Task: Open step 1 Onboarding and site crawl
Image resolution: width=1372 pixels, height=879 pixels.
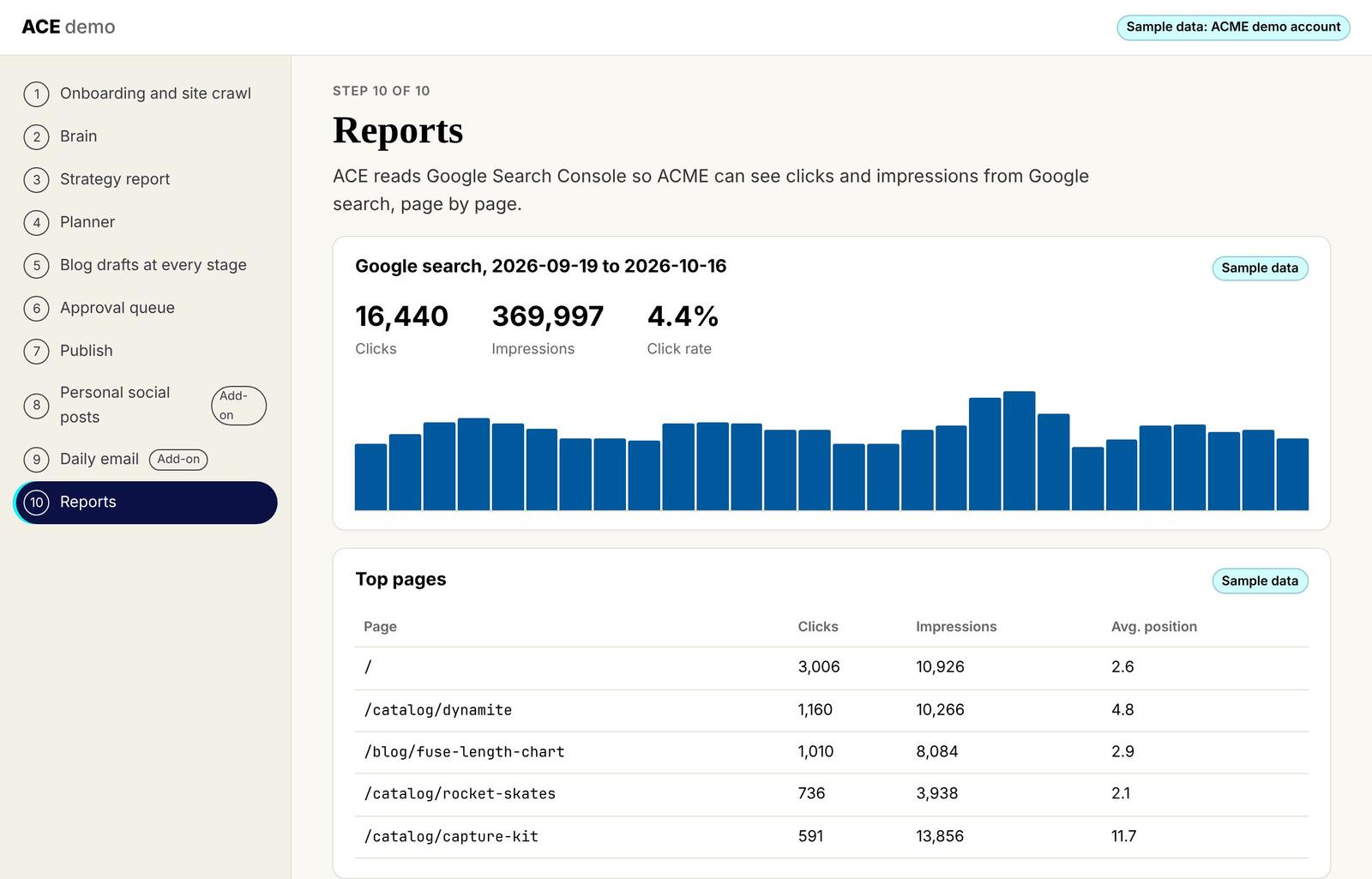Action: [146, 93]
